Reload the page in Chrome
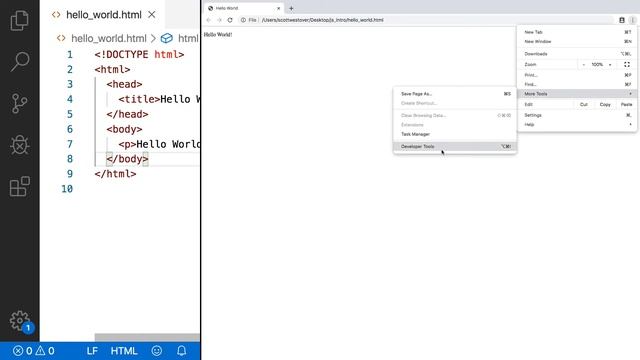640x360 pixels. (x=230, y=20)
